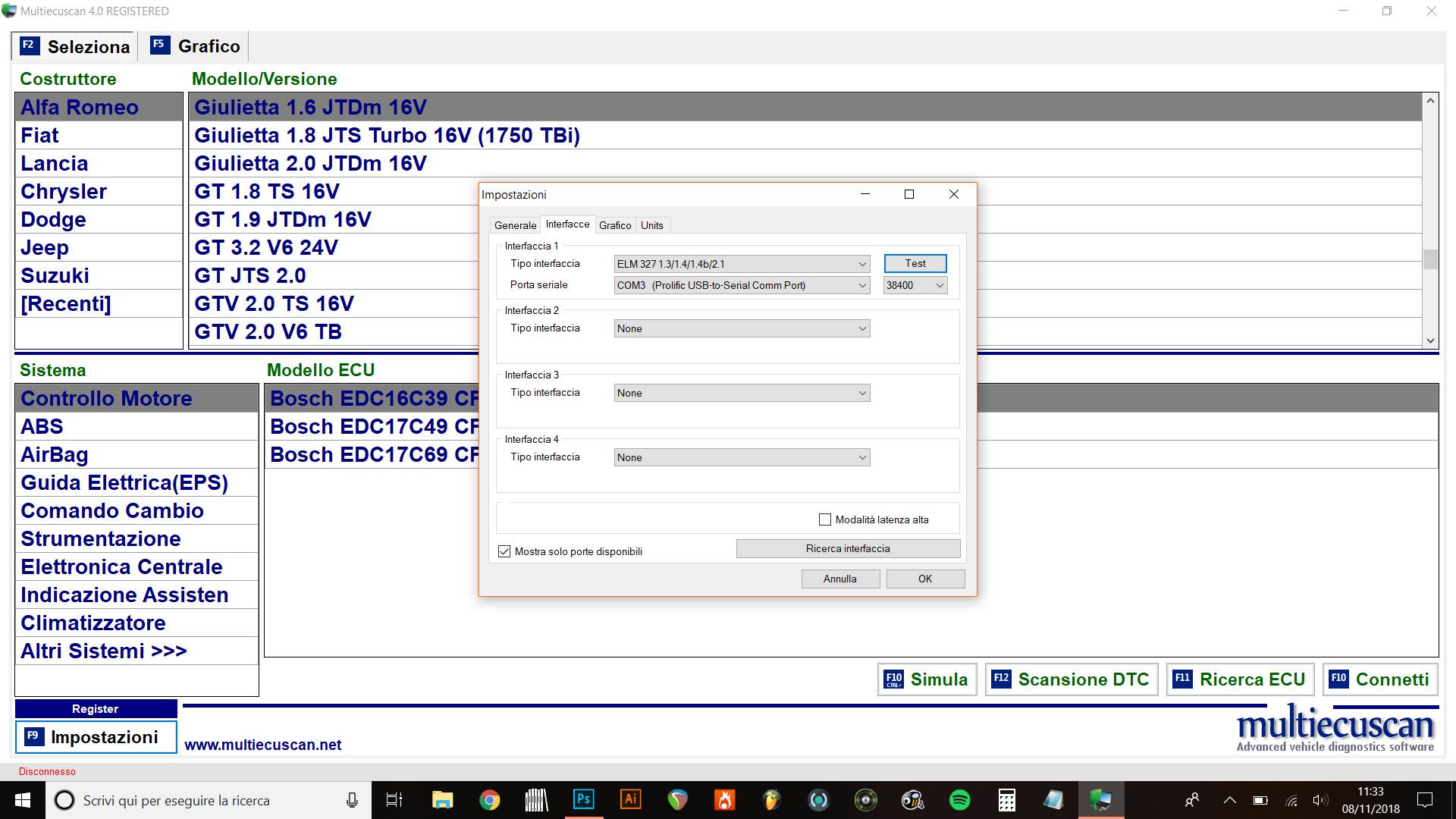The width and height of the screenshot is (1456, 819).
Task: Toggle Mostra solo porte disponibili checkbox
Action: pos(504,551)
